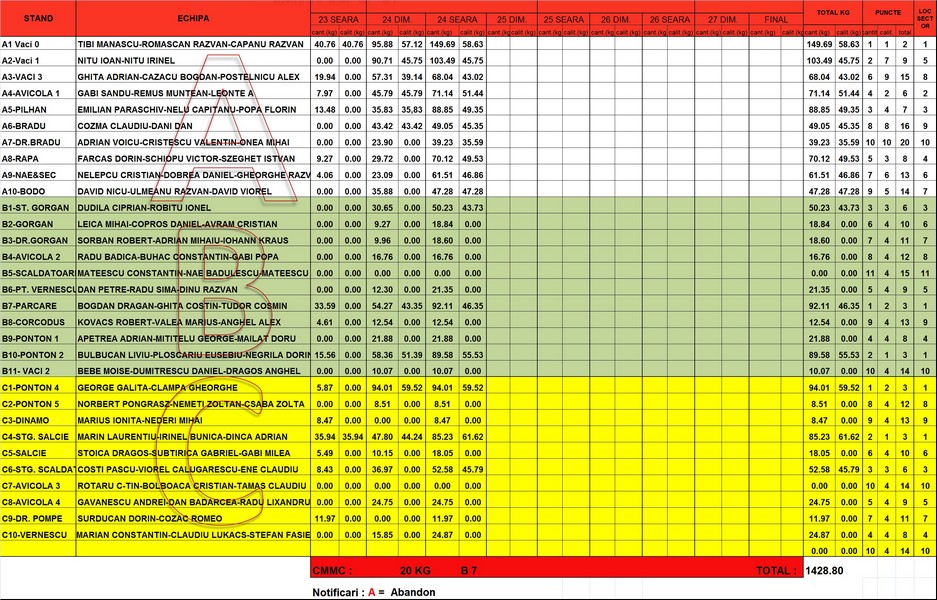Click the grand total 1428.80 cell
Screen dimensions: 937x600
824,571
